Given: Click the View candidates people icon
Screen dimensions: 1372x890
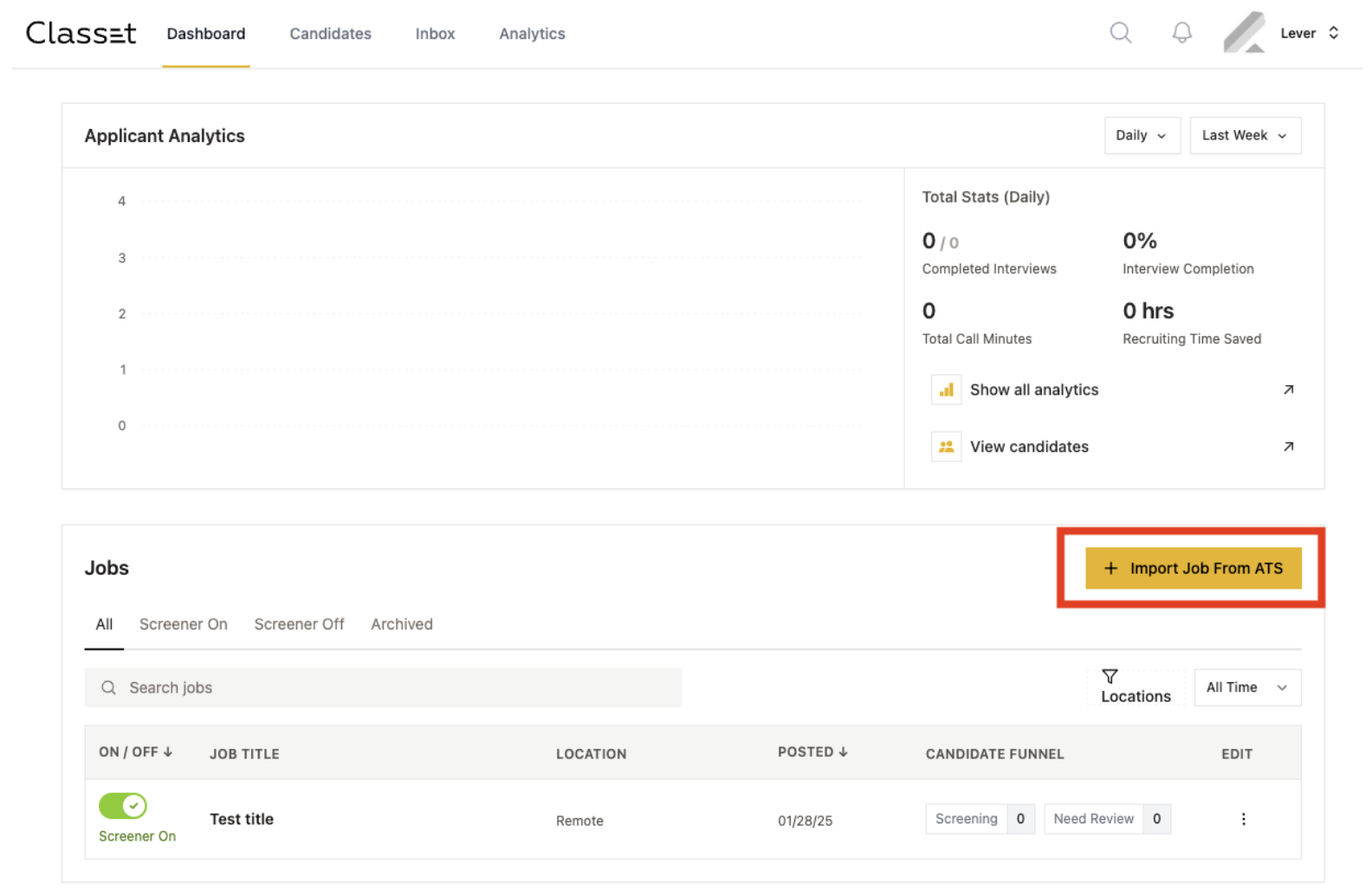Looking at the screenshot, I should coord(946,447).
